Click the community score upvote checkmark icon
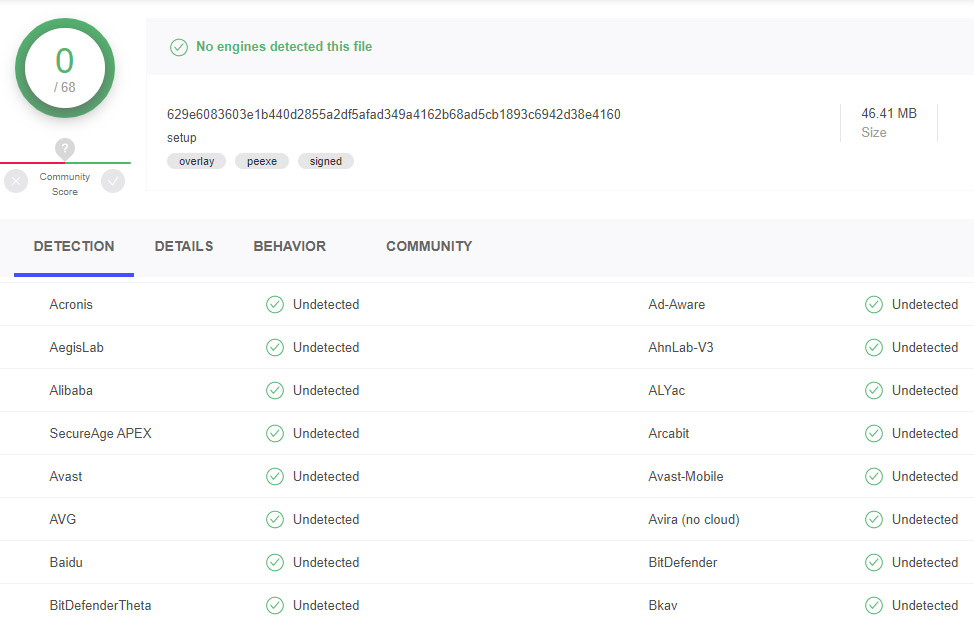The image size is (974, 623). 113,181
